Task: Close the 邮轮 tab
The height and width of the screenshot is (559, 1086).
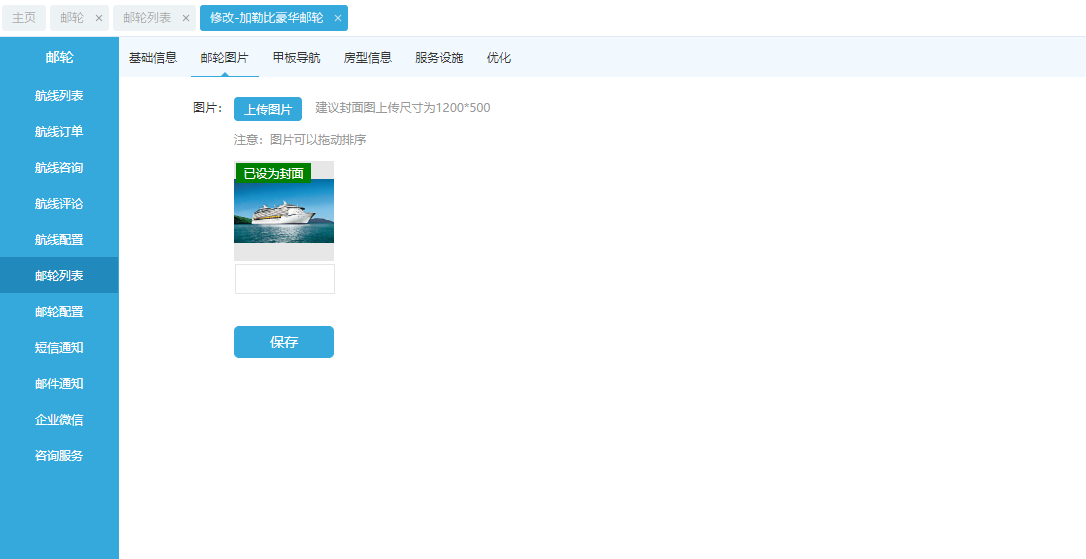Action: pos(98,18)
